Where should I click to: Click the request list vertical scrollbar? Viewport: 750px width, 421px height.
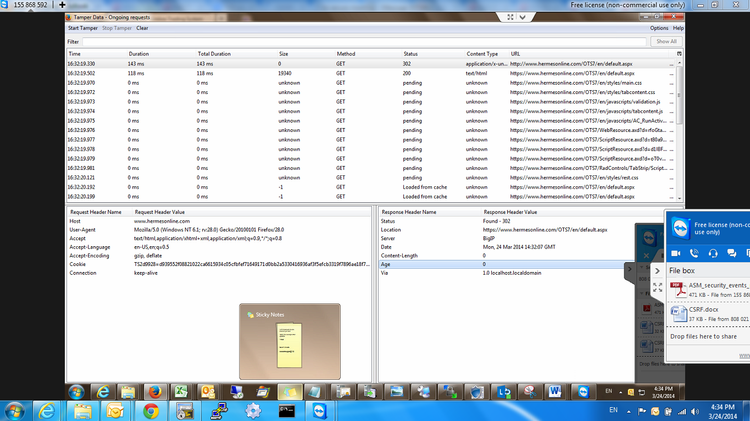coord(679,96)
